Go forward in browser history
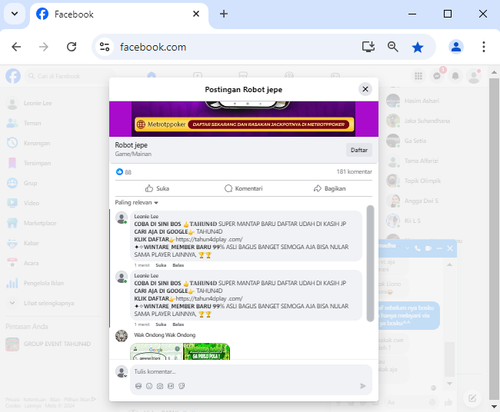The height and width of the screenshot is (412, 500). tap(44, 47)
